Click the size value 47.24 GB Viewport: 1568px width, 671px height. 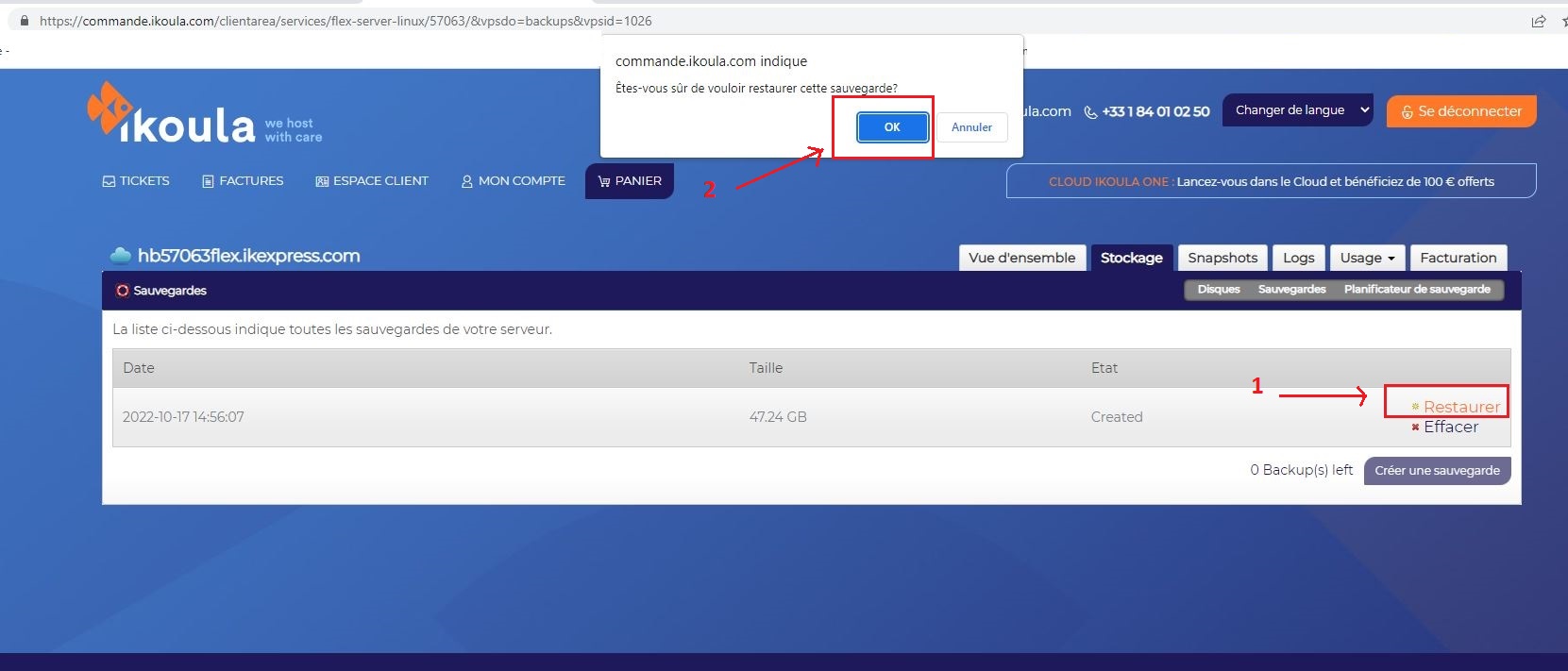[778, 417]
